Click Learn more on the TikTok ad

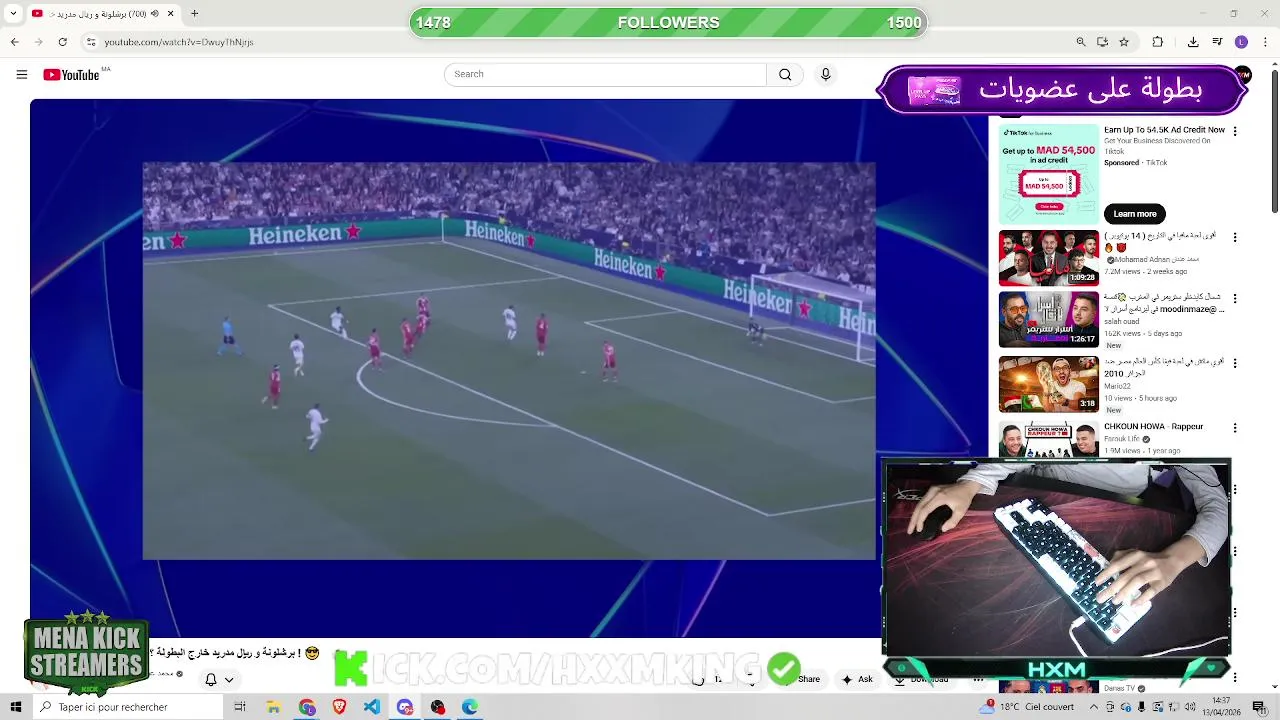(x=1135, y=214)
